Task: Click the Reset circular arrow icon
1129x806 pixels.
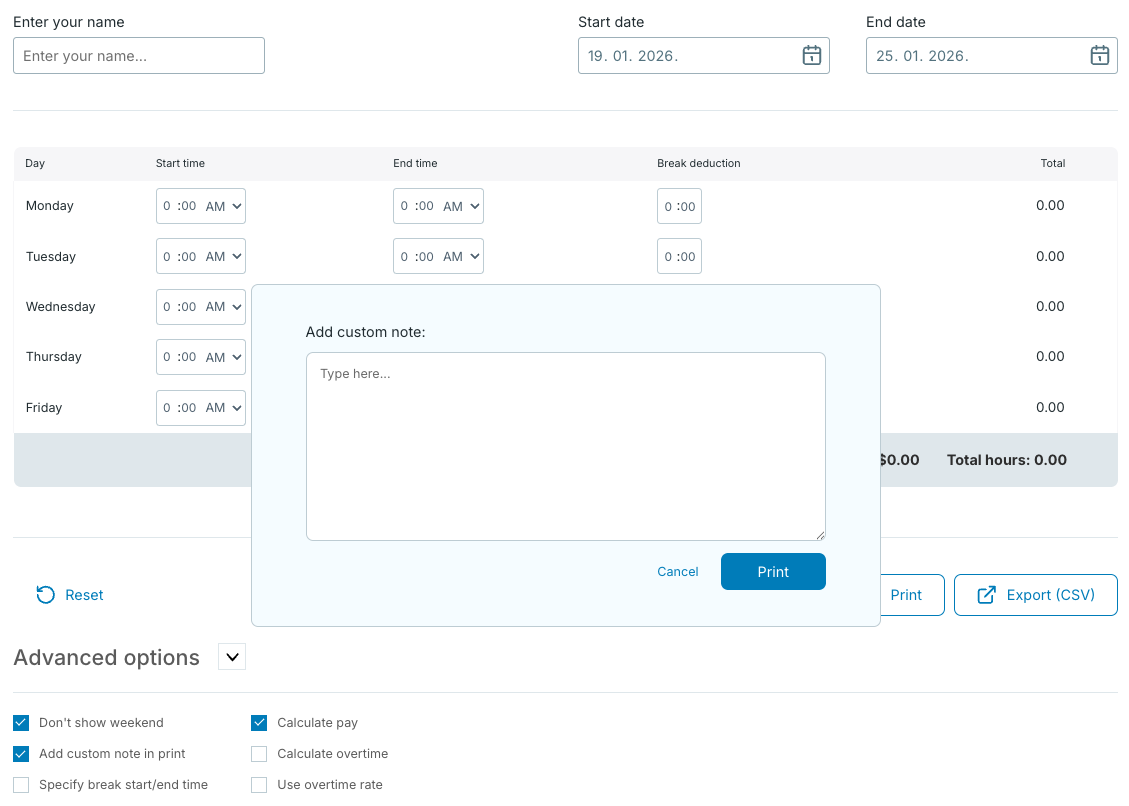Action: tap(45, 595)
